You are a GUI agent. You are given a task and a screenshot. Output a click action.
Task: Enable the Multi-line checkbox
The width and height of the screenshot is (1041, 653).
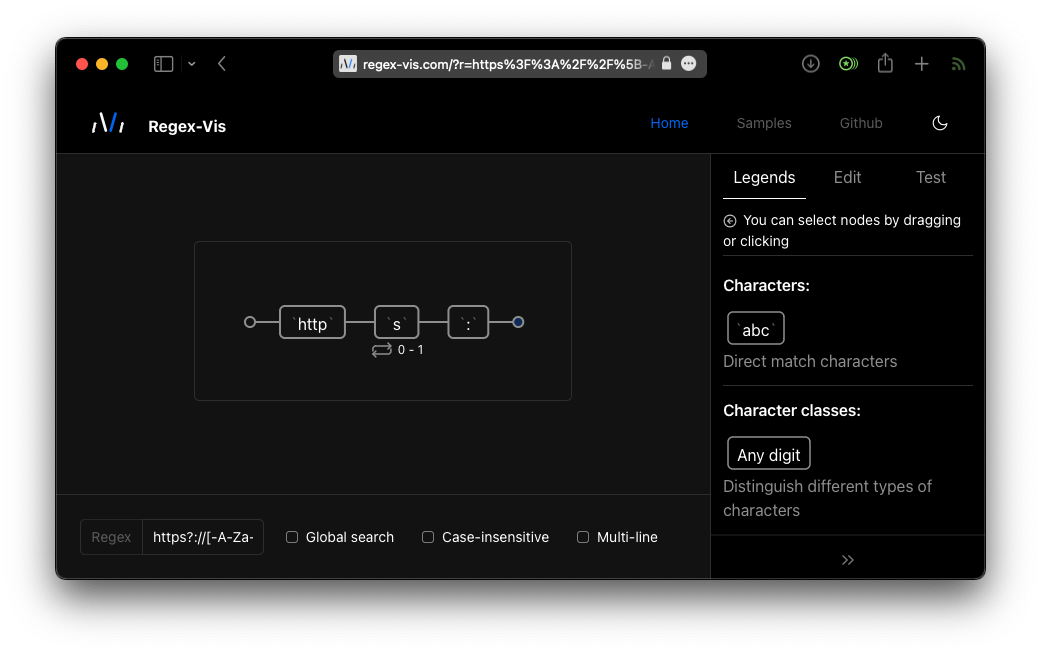[x=583, y=537]
